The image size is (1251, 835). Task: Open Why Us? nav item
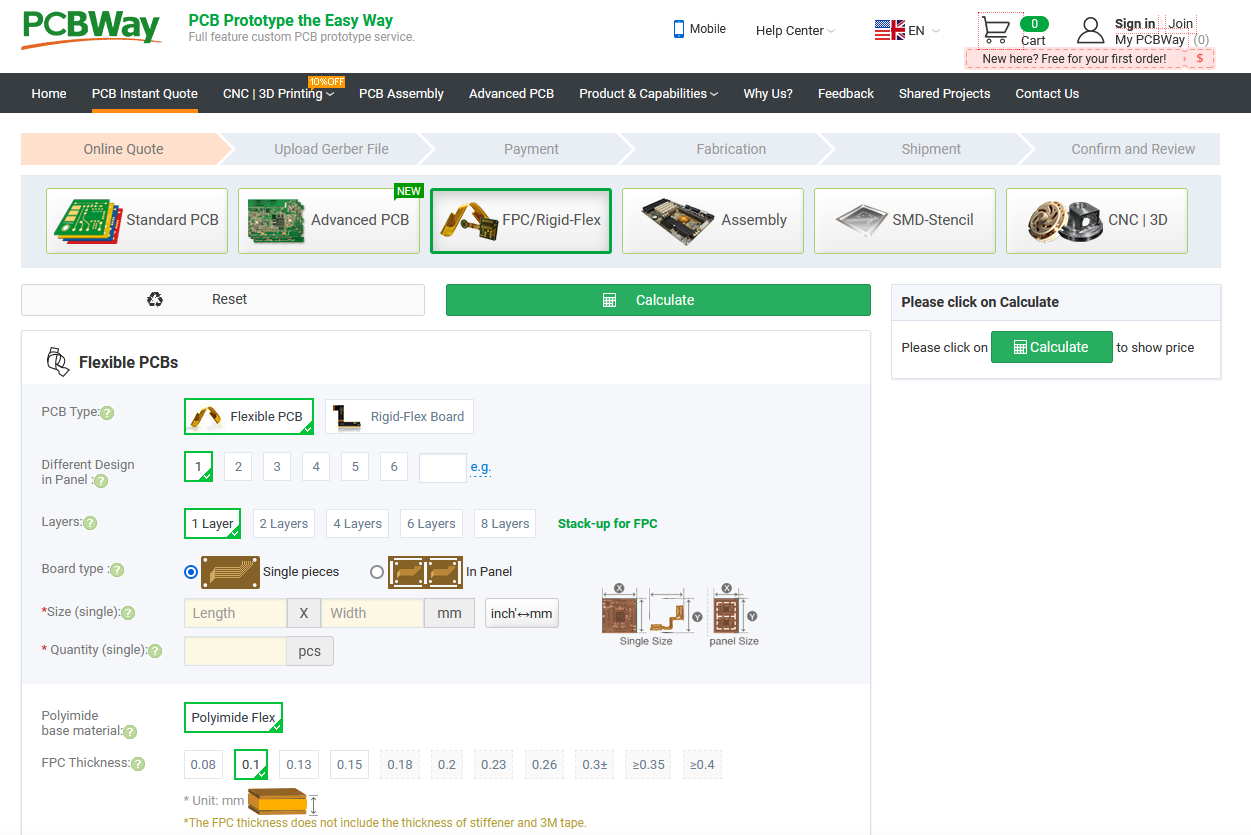click(x=768, y=94)
